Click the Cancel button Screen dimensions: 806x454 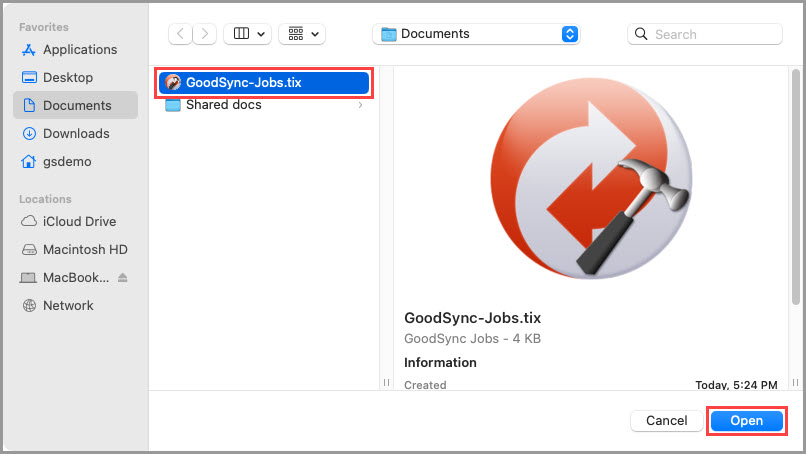click(x=666, y=421)
